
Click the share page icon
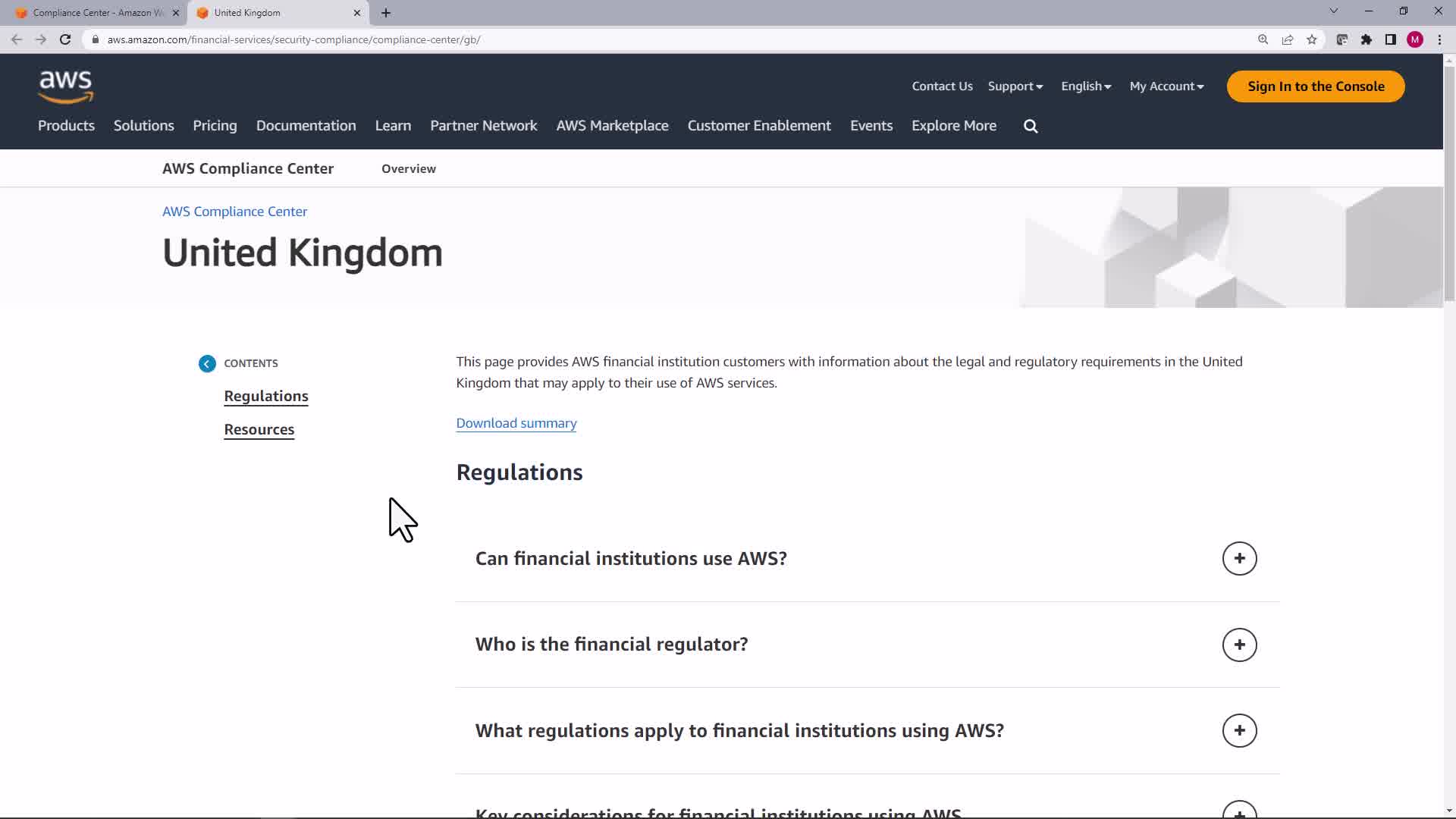coord(1288,39)
